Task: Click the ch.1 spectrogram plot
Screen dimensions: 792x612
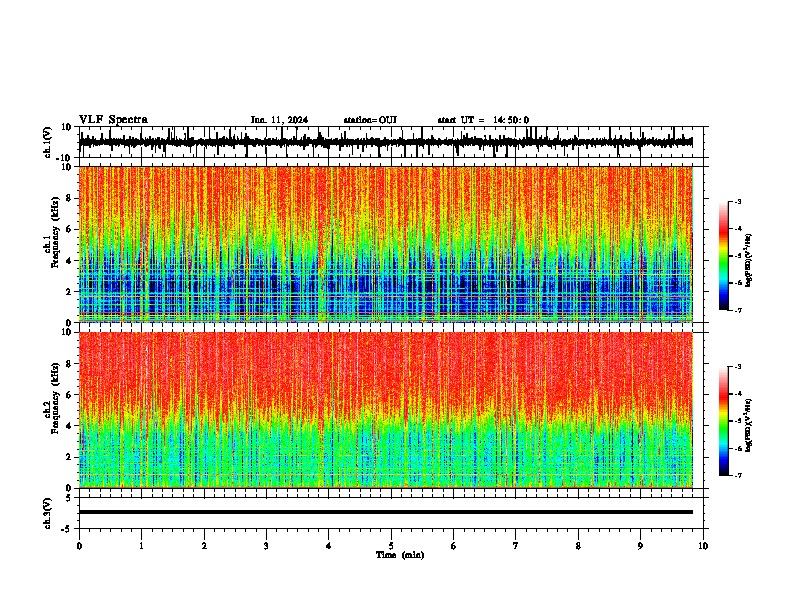Action: click(x=386, y=244)
